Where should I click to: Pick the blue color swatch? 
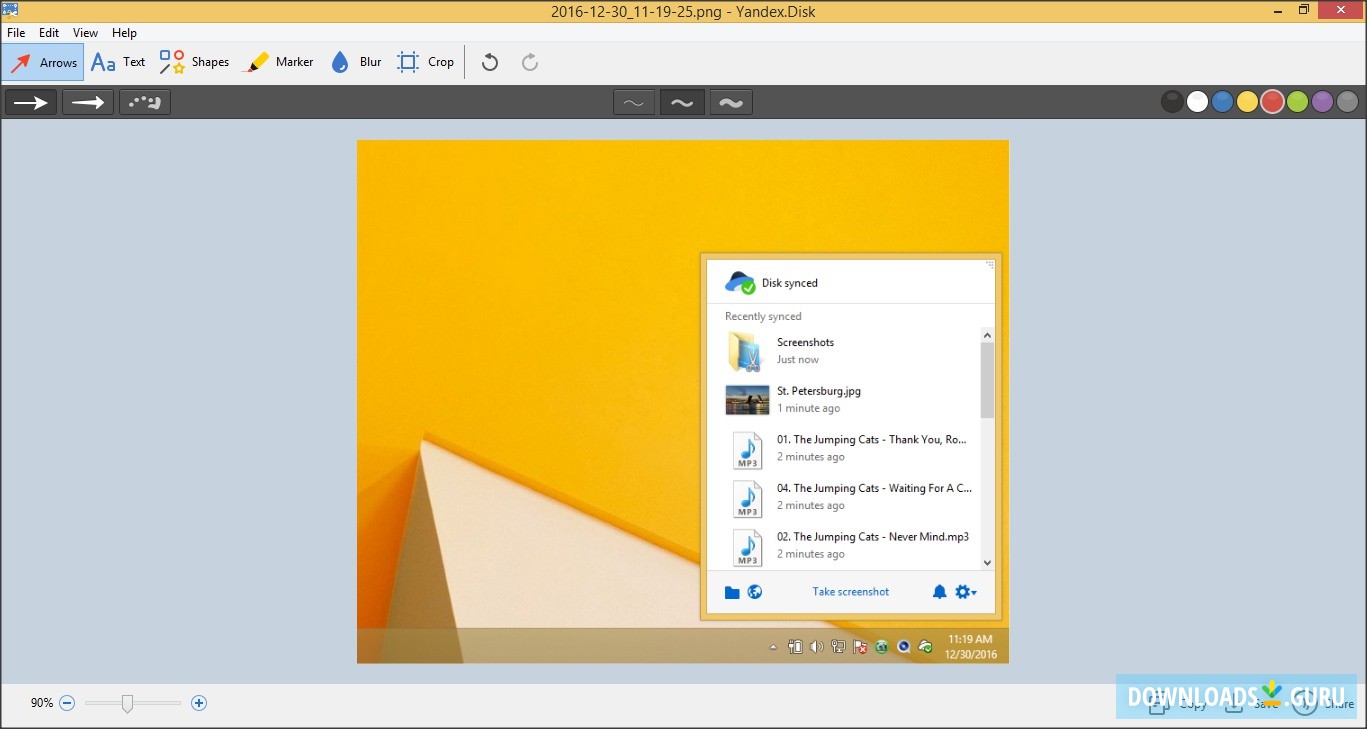tap(1222, 102)
